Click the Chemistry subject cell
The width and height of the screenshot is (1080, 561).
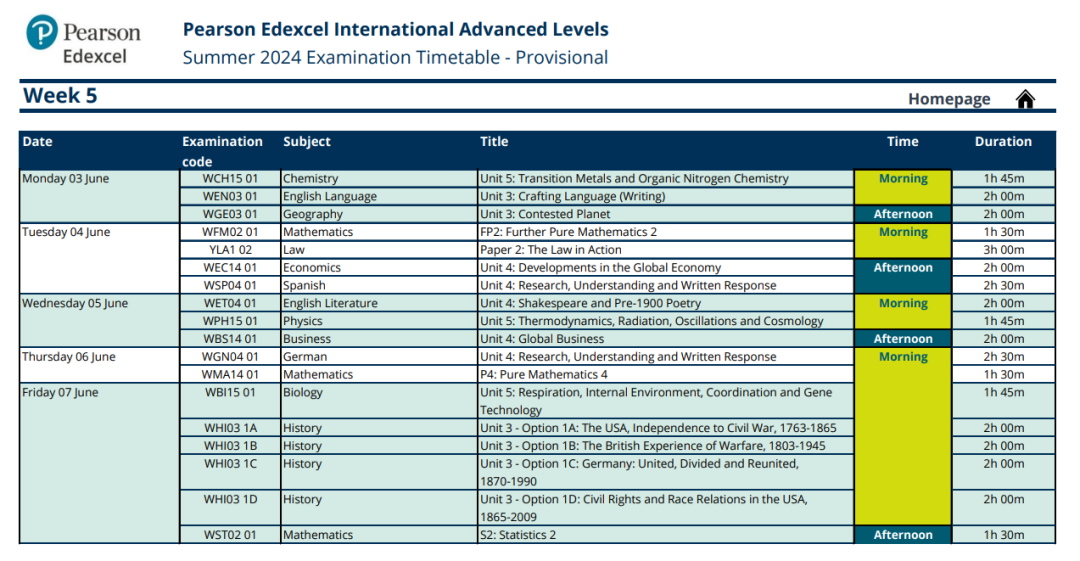[x=378, y=178]
